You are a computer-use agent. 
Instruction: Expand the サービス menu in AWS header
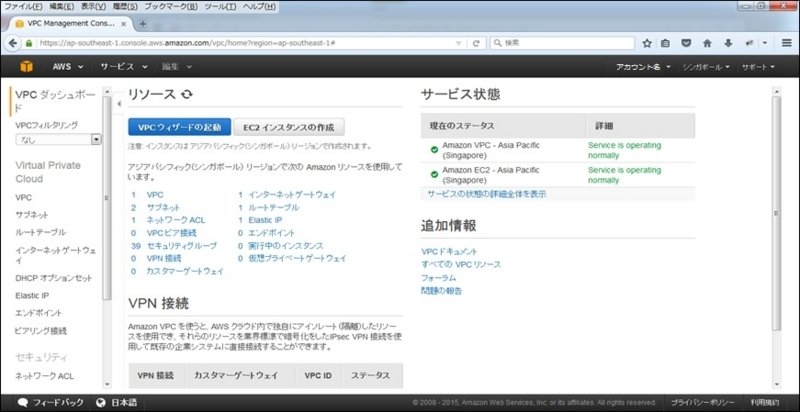(x=122, y=67)
